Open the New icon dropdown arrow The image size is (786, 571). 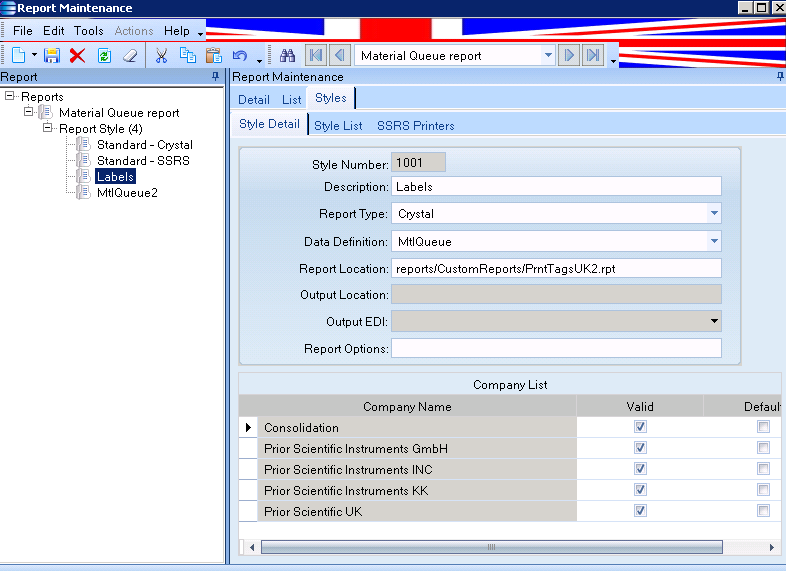click(x=34, y=55)
